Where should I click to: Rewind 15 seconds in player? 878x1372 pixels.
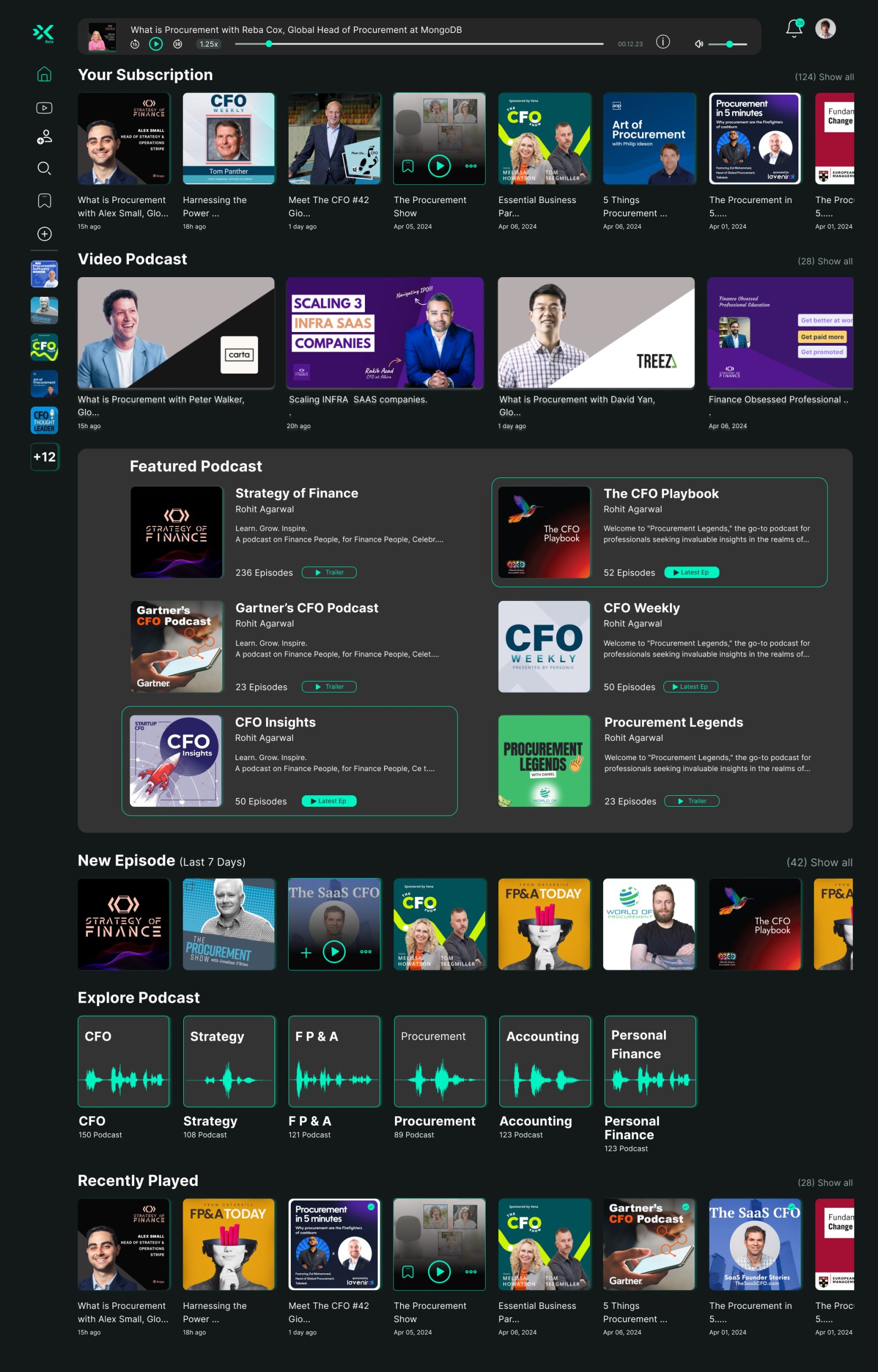pos(134,44)
